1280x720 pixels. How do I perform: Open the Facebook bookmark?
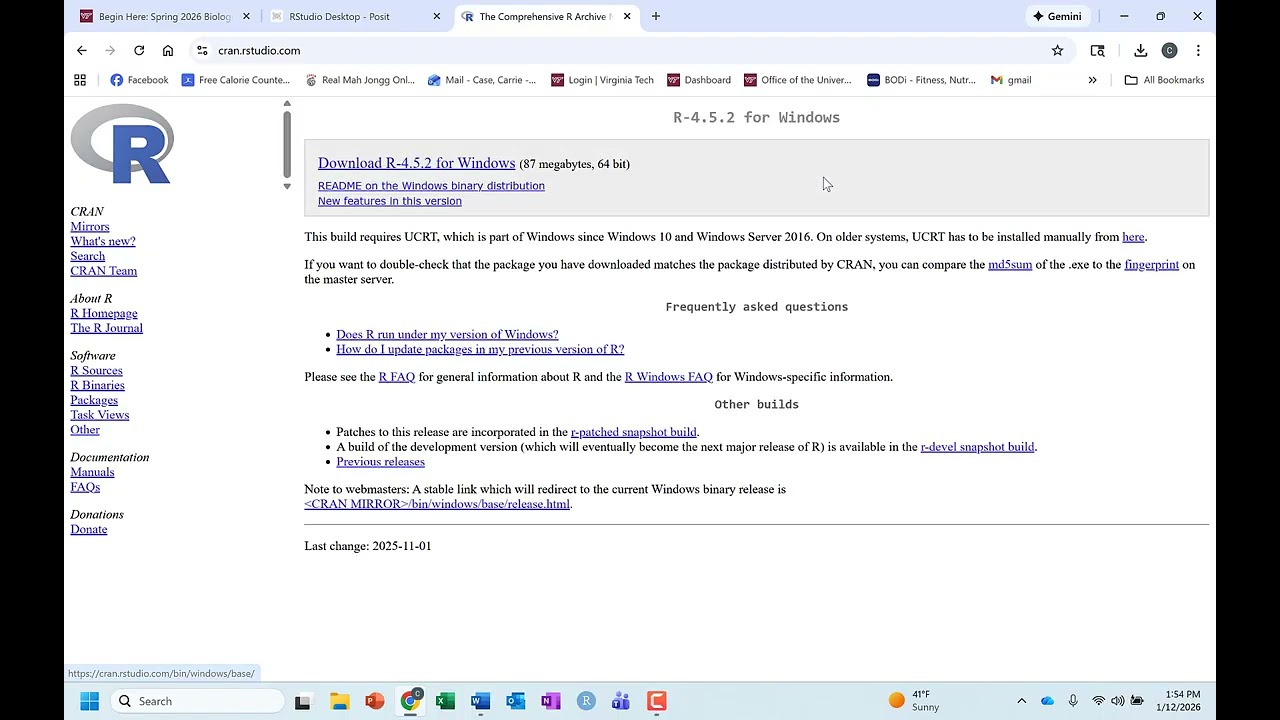point(139,80)
